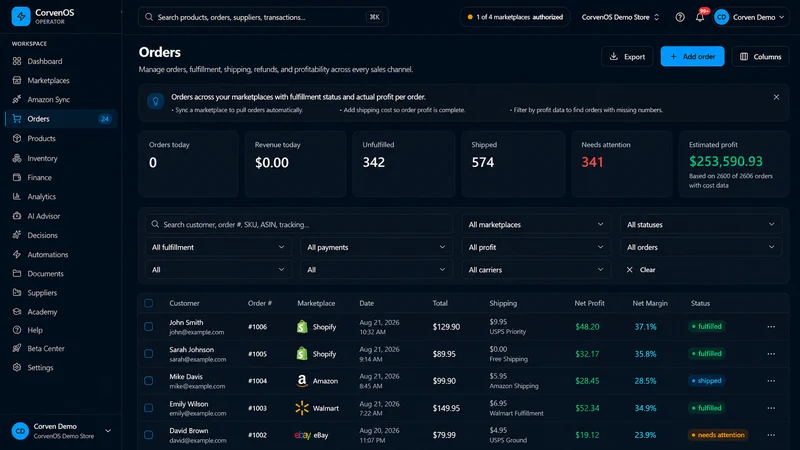Click the Automations lightning icon
Screen dimensions: 800x450
coord(17,254)
